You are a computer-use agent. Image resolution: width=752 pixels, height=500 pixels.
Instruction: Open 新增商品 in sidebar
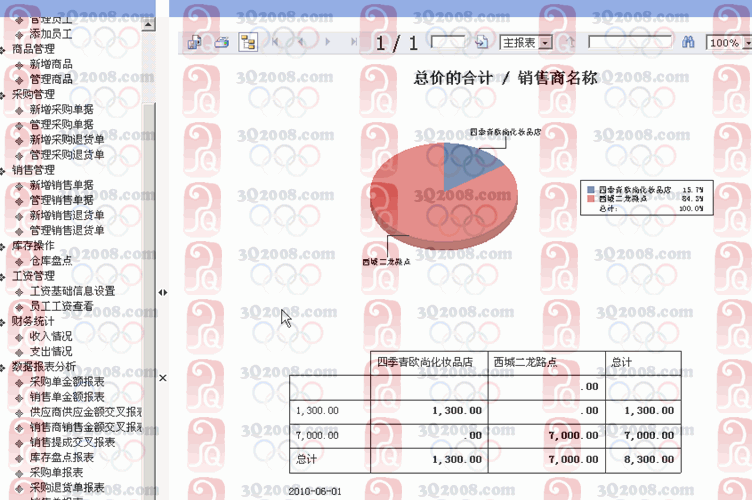(x=51, y=64)
